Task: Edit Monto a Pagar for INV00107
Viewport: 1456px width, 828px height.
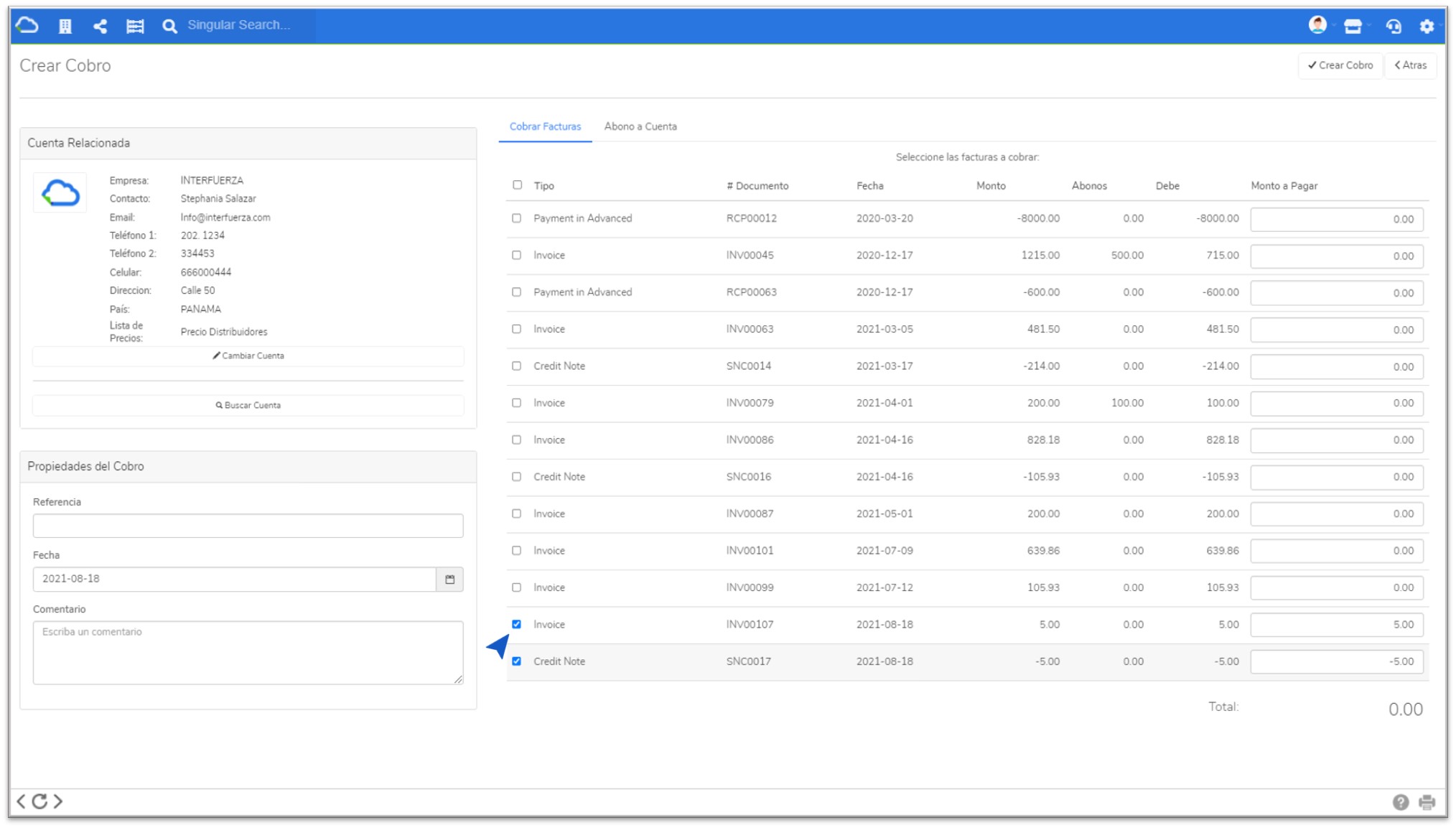Action: click(x=1337, y=625)
